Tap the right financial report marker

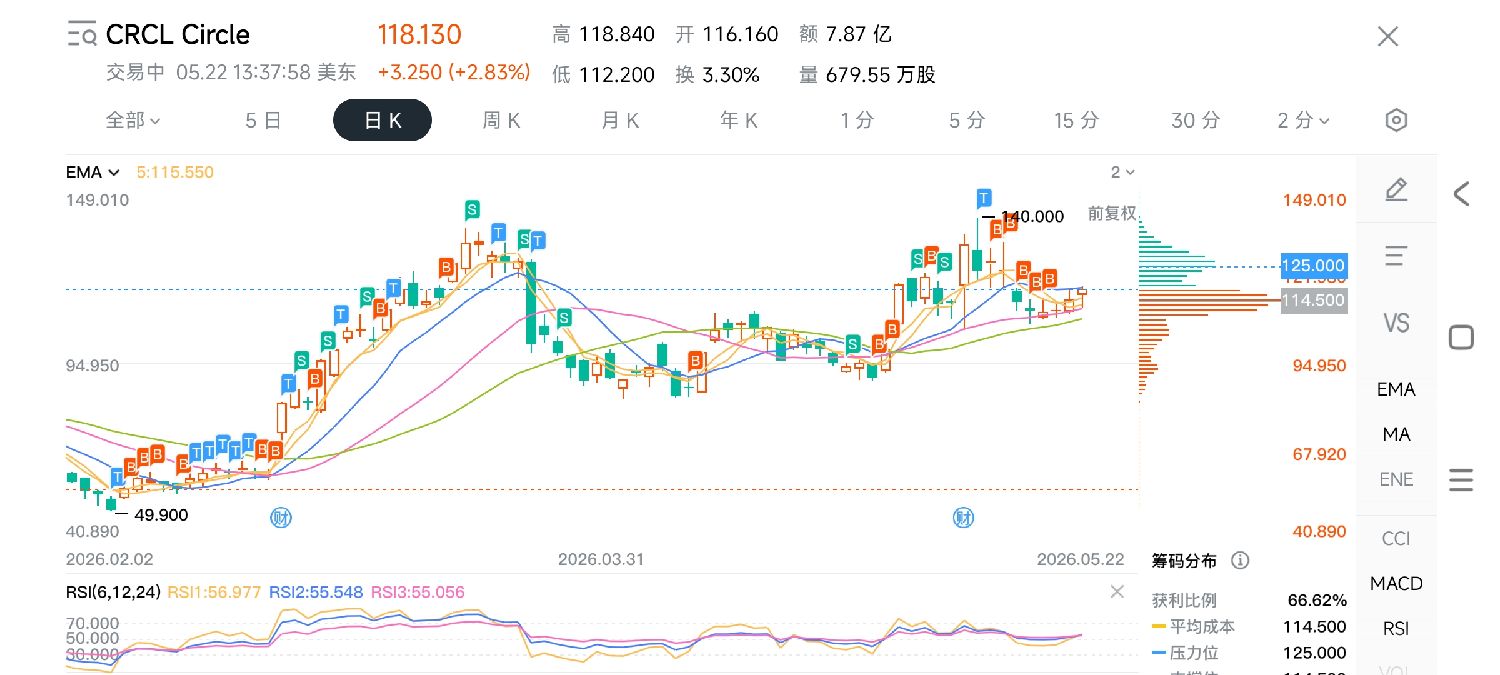click(963, 517)
